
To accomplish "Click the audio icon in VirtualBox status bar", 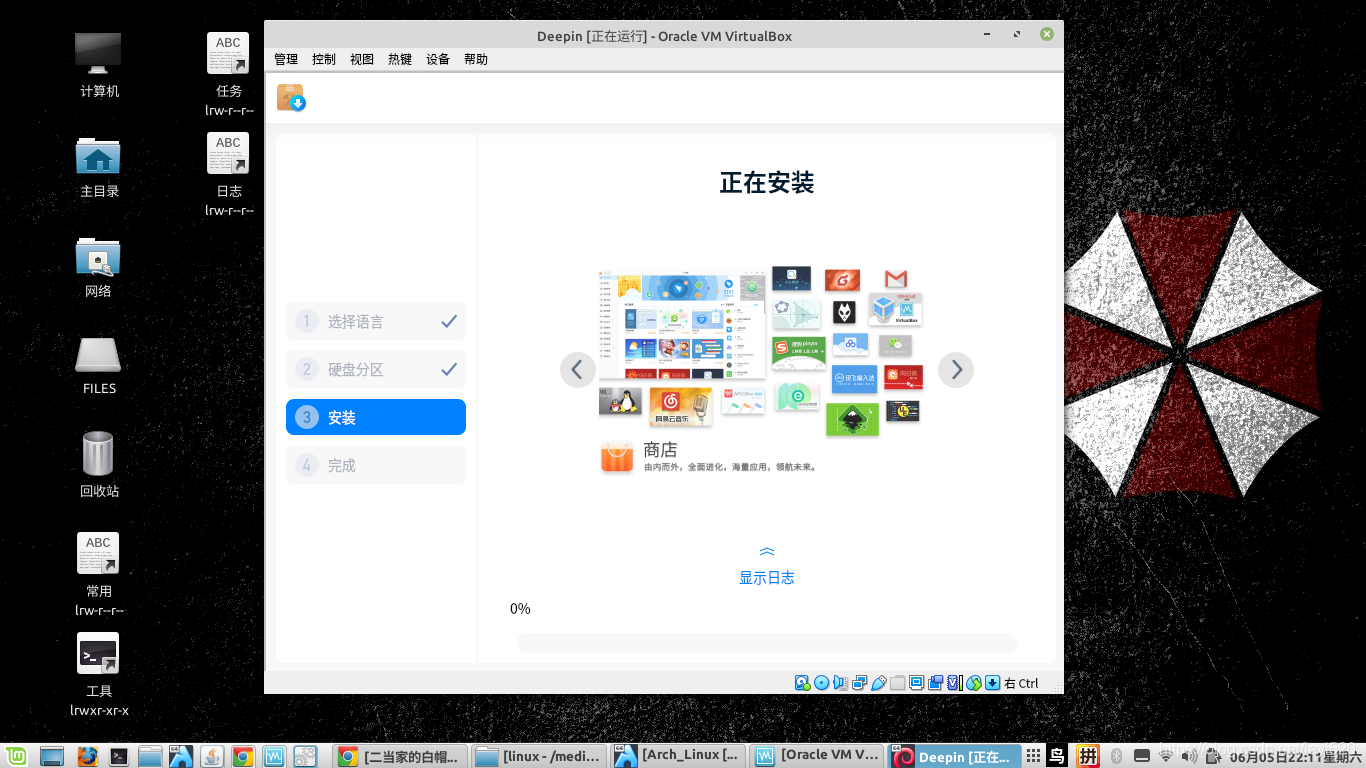I will [840, 683].
